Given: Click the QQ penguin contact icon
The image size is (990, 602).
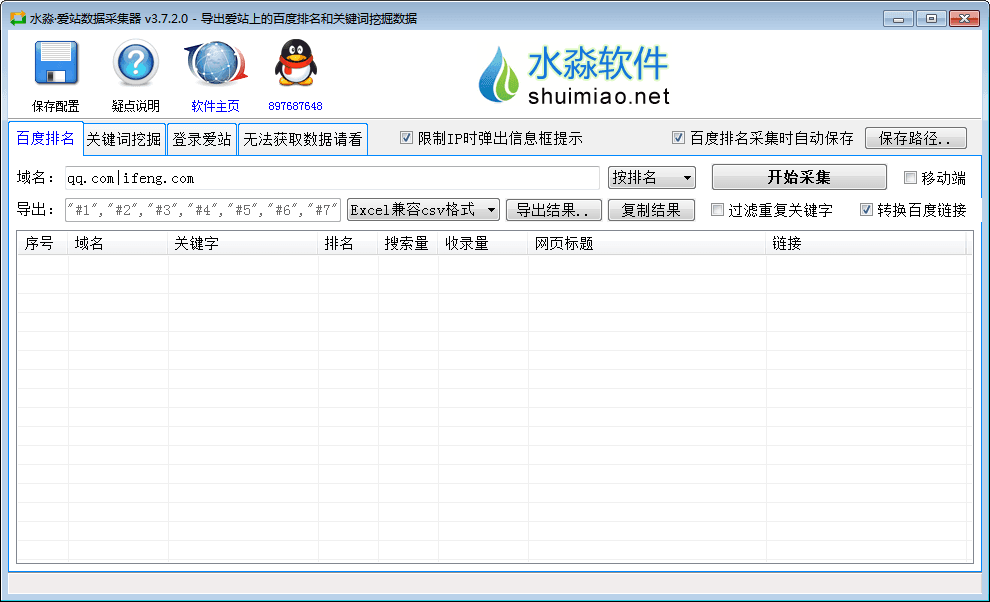Looking at the screenshot, I should (x=295, y=65).
